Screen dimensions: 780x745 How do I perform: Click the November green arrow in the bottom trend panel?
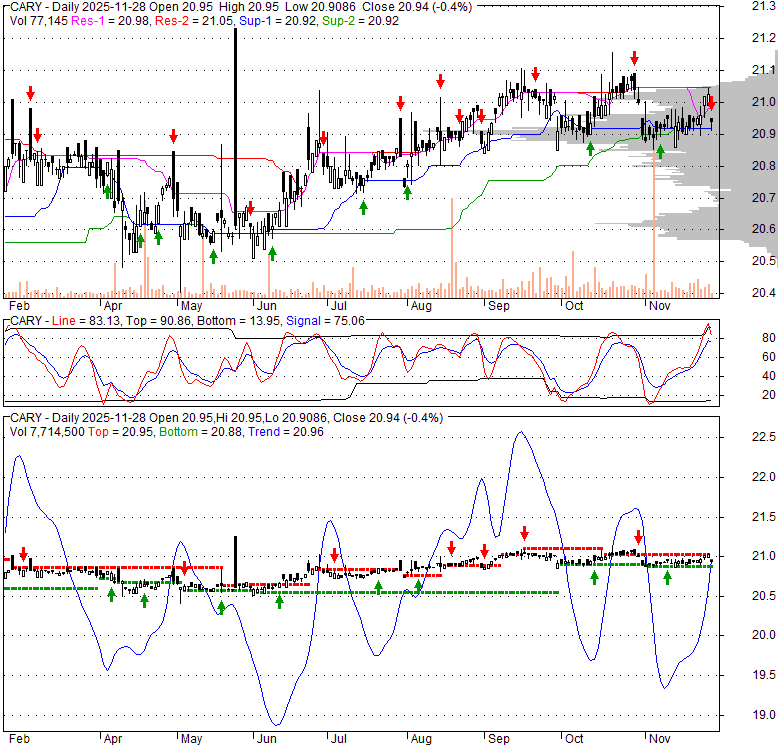[667, 577]
